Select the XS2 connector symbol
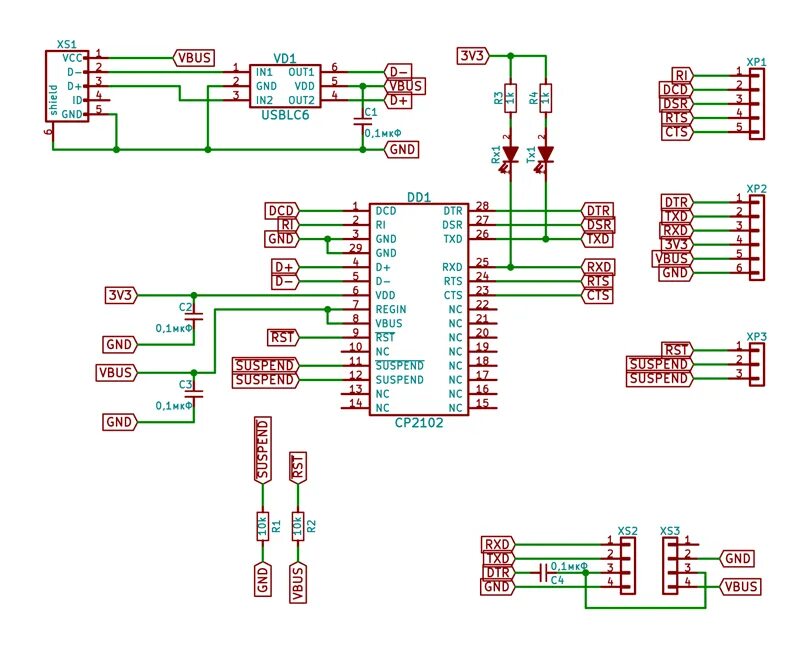This screenshot has height=665, width=800. click(628, 565)
